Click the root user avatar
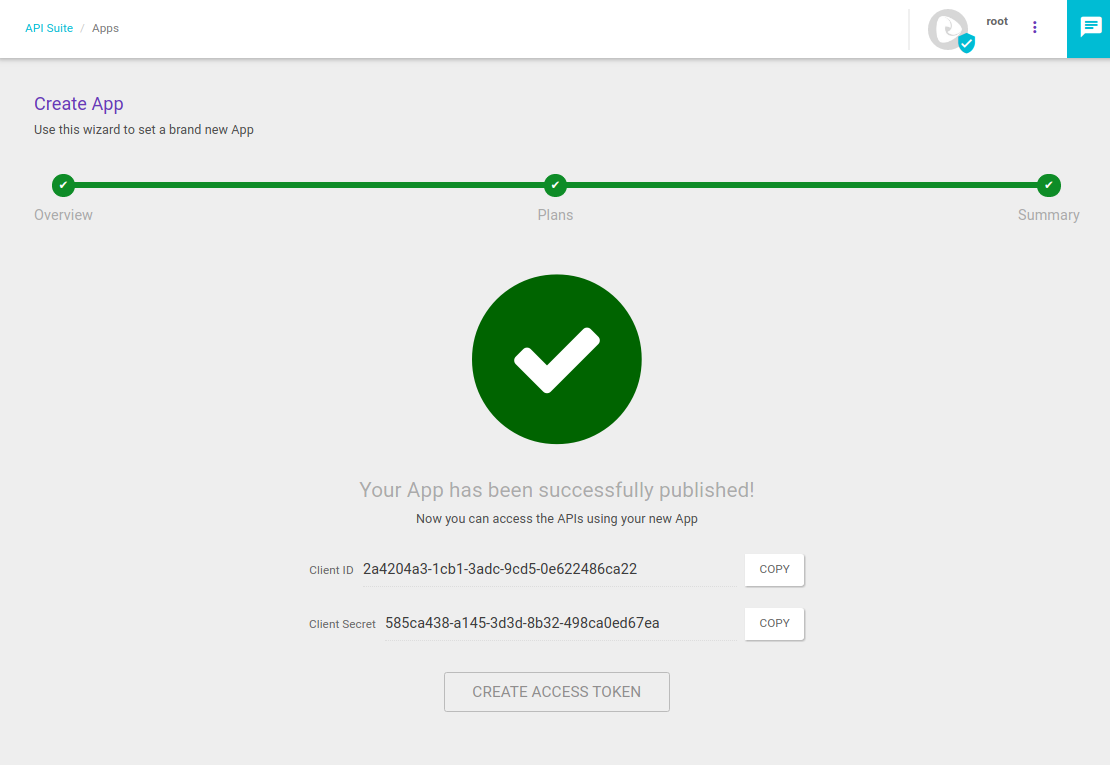The width and height of the screenshot is (1110, 765). click(947, 29)
